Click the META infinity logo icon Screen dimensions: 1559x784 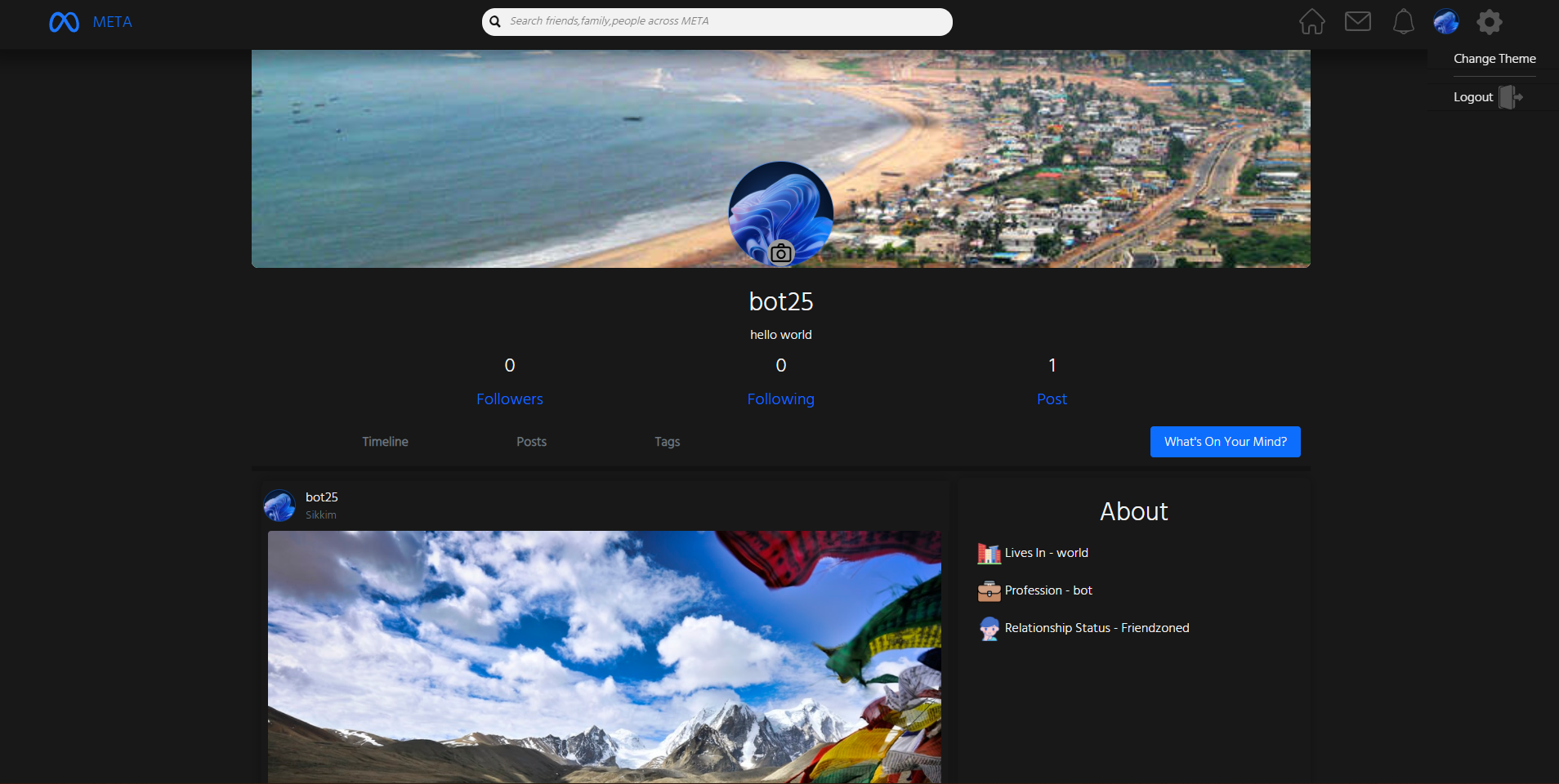(64, 22)
